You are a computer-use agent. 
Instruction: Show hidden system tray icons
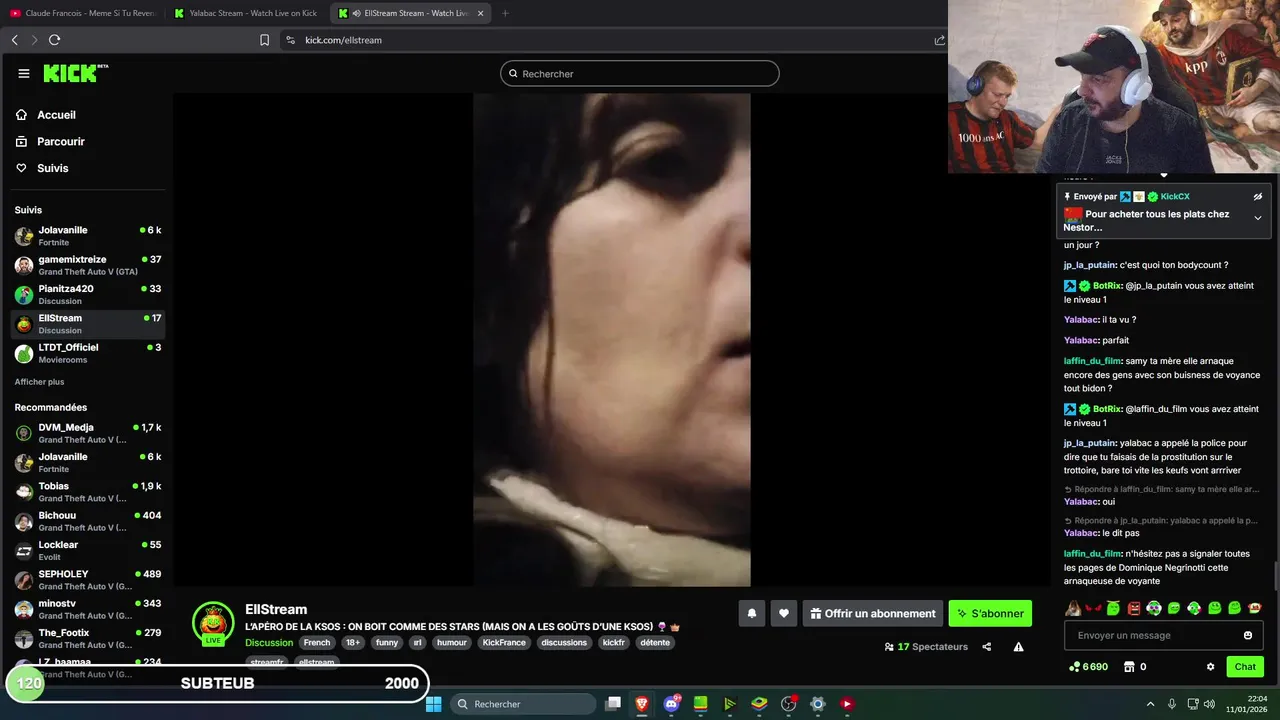1150,704
